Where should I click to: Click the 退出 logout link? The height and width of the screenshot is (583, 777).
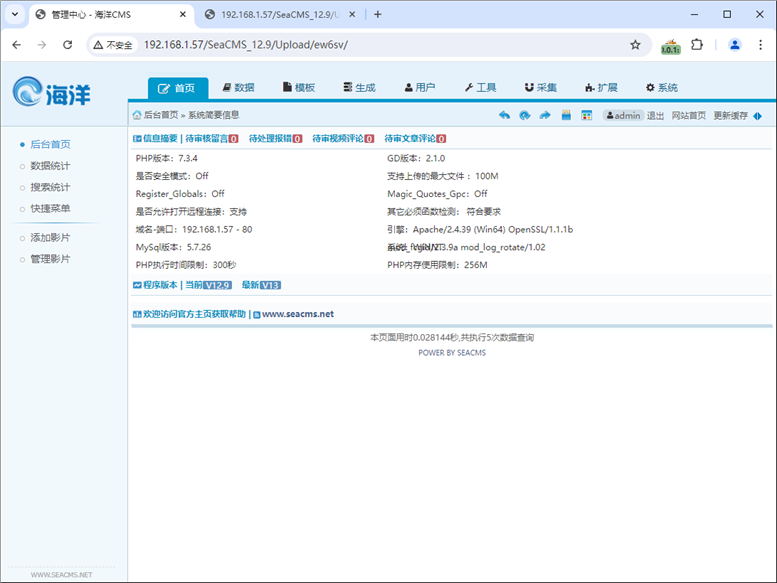655,116
